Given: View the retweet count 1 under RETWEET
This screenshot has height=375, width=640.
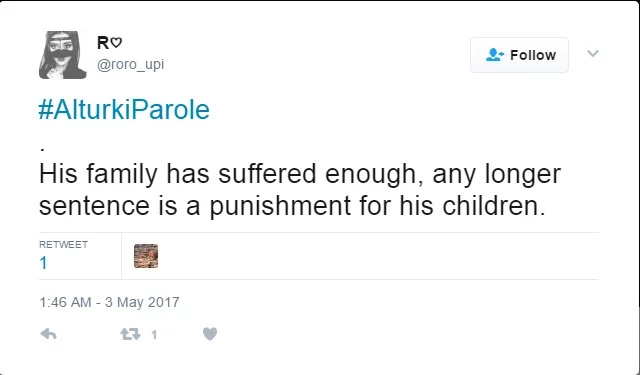Looking at the screenshot, I should [x=43, y=263].
